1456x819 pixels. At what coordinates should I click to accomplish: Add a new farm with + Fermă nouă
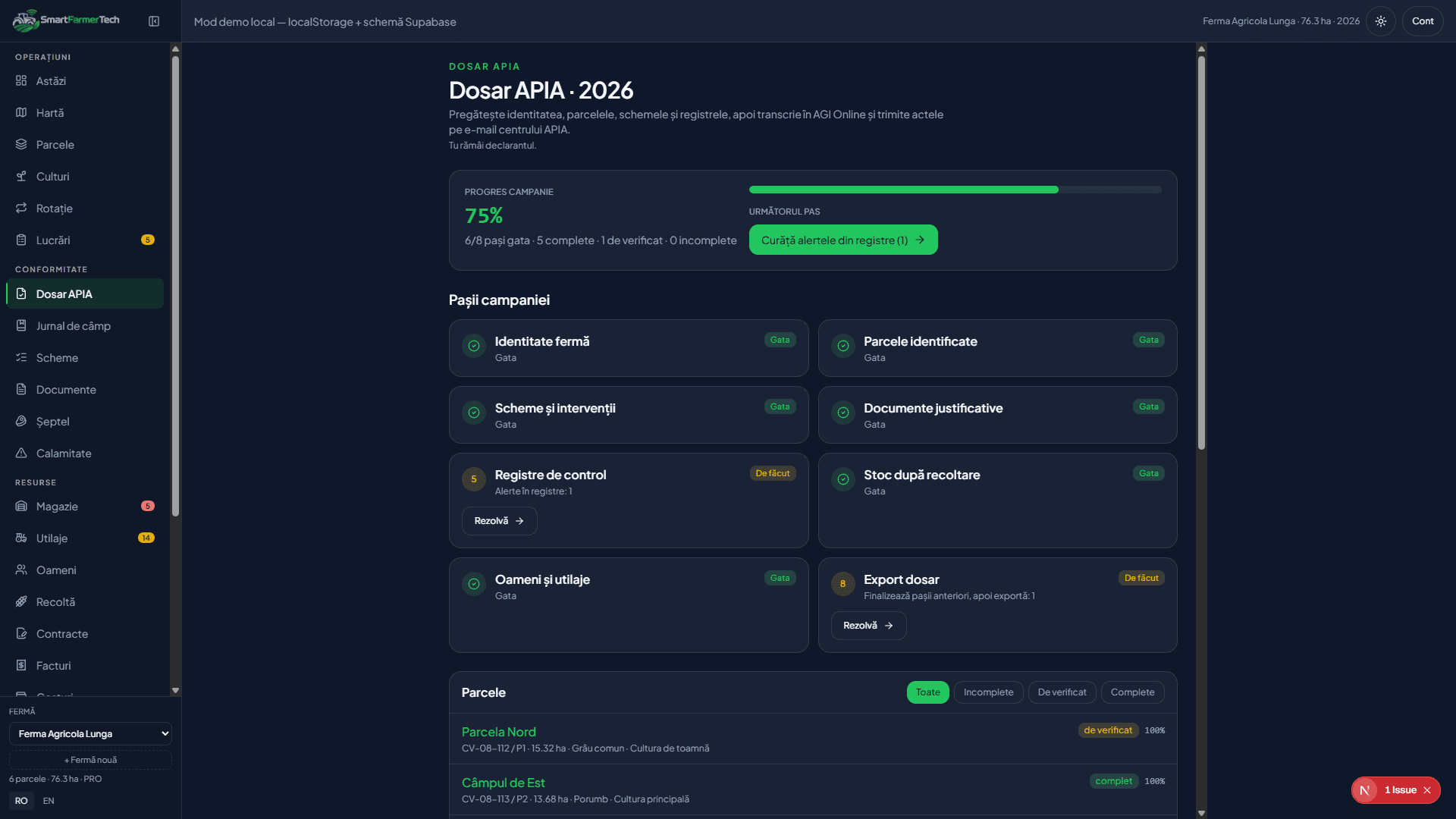(x=90, y=760)
